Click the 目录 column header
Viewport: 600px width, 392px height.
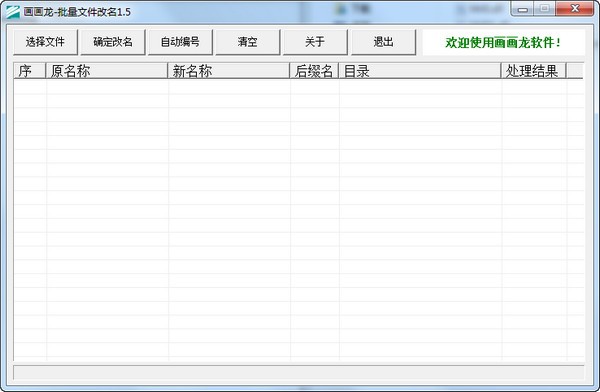point(420,71)
